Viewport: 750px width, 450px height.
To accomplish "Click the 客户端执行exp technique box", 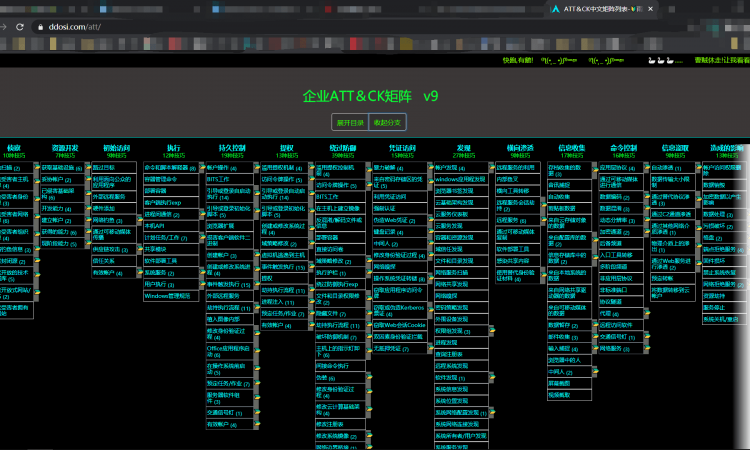I will [x=171, y=203].
